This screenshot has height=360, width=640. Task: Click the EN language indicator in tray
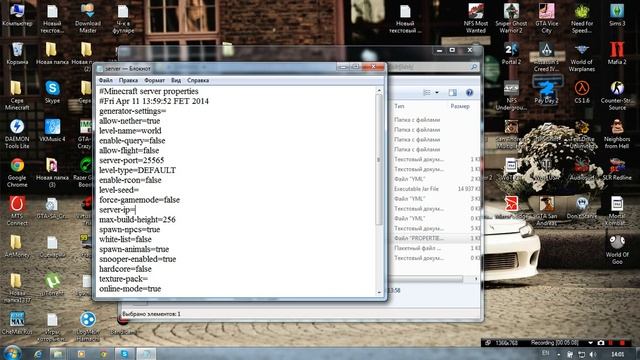point(546,353)
